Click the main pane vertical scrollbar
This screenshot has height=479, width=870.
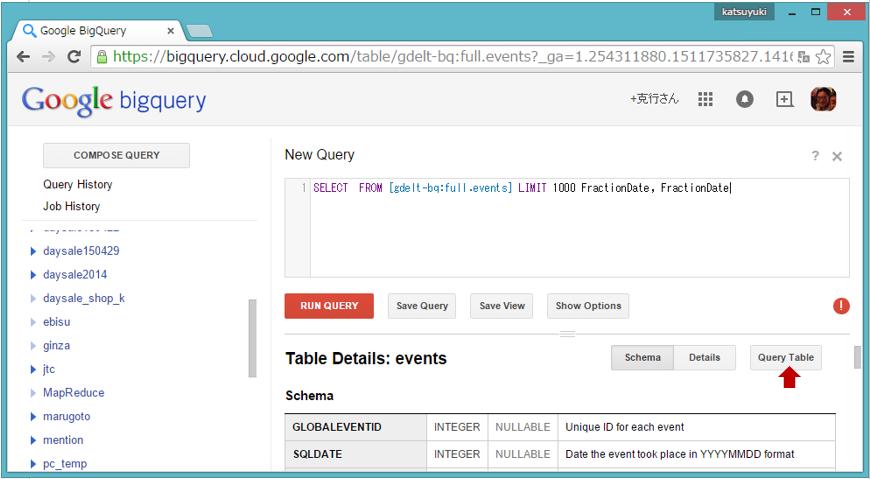pos(857,357)
